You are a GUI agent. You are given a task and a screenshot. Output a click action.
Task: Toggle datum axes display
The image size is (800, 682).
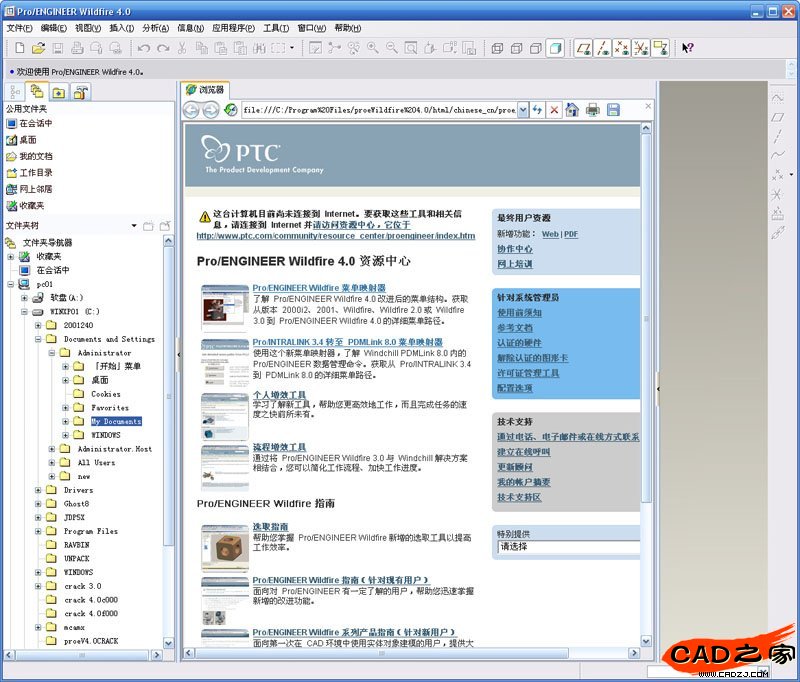pyautogui.click(x=602, y=48)
